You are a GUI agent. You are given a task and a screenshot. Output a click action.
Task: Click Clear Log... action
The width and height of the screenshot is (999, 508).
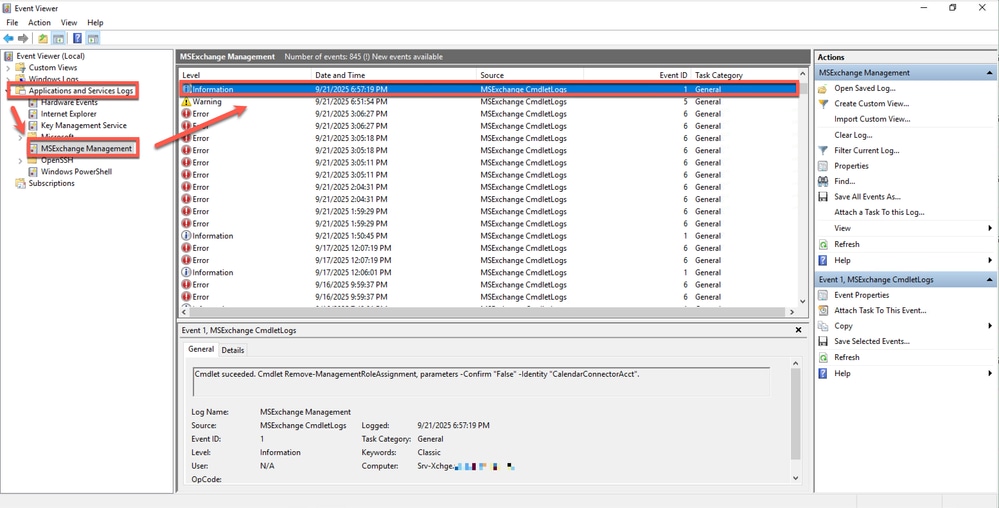click(853, 135)
